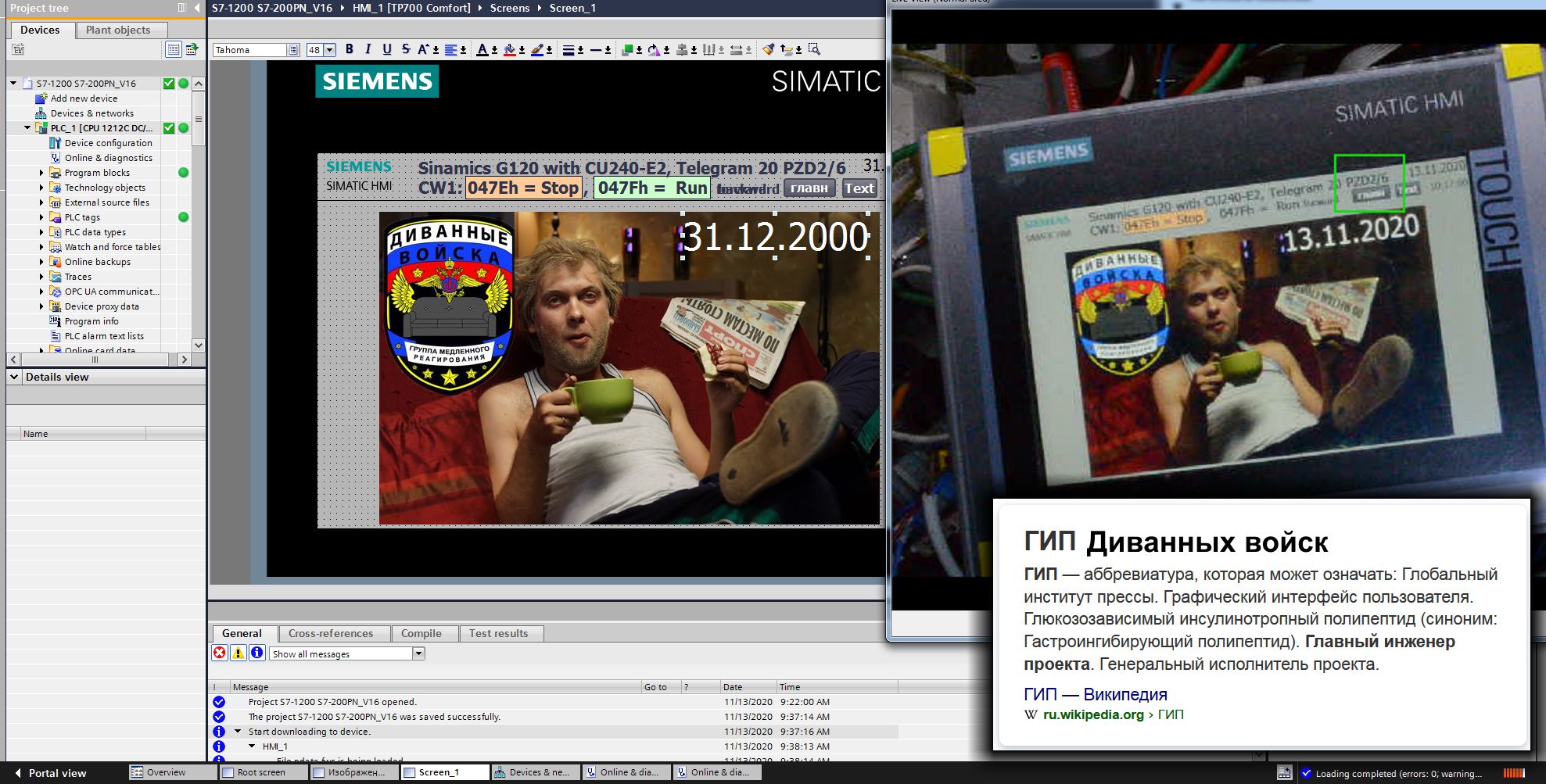
Task: Click the layer order icon beside format painter
Action: [x=787, y=49]
